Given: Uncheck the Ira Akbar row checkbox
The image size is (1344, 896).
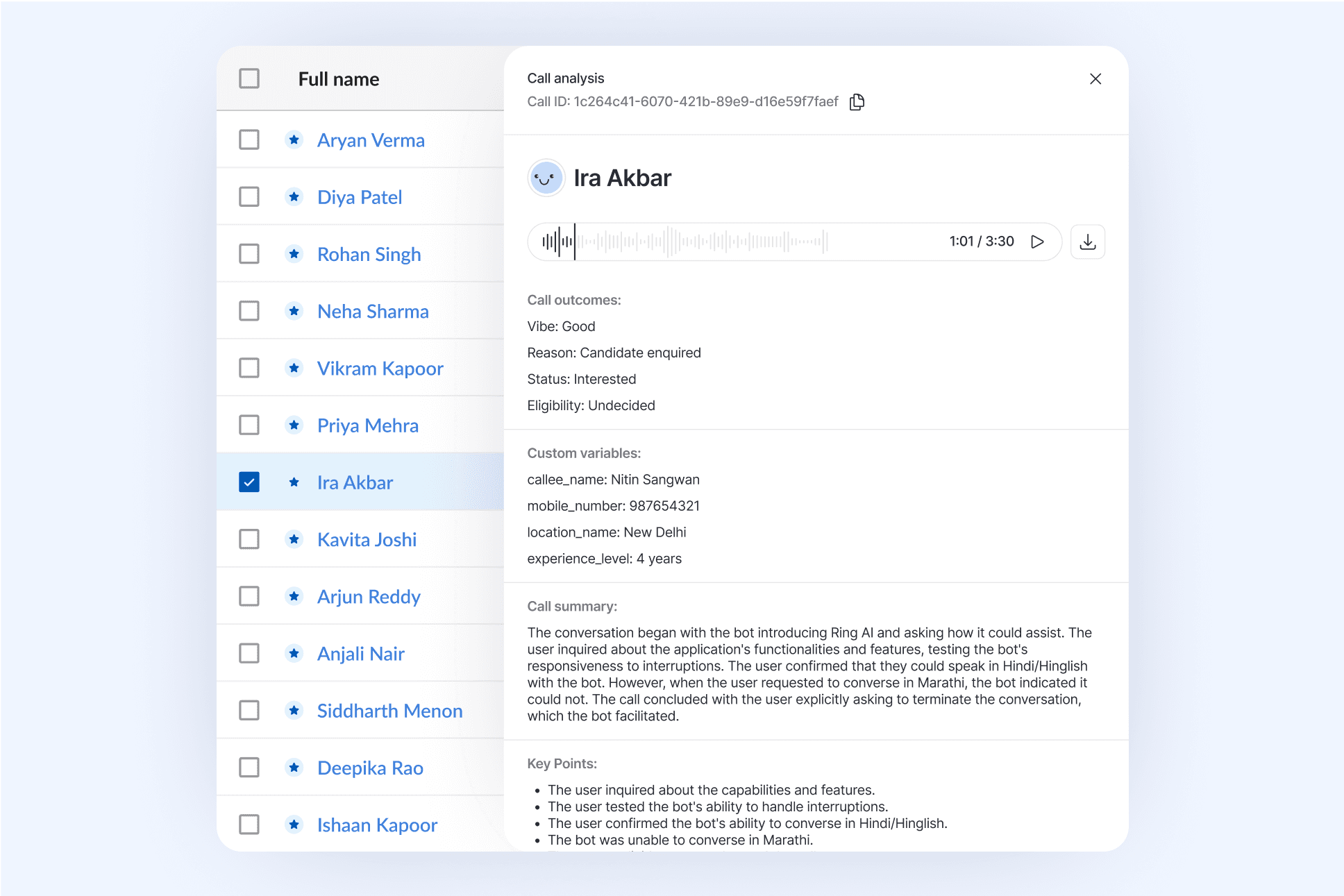Looking at the screenshot, I should (249, 482).
